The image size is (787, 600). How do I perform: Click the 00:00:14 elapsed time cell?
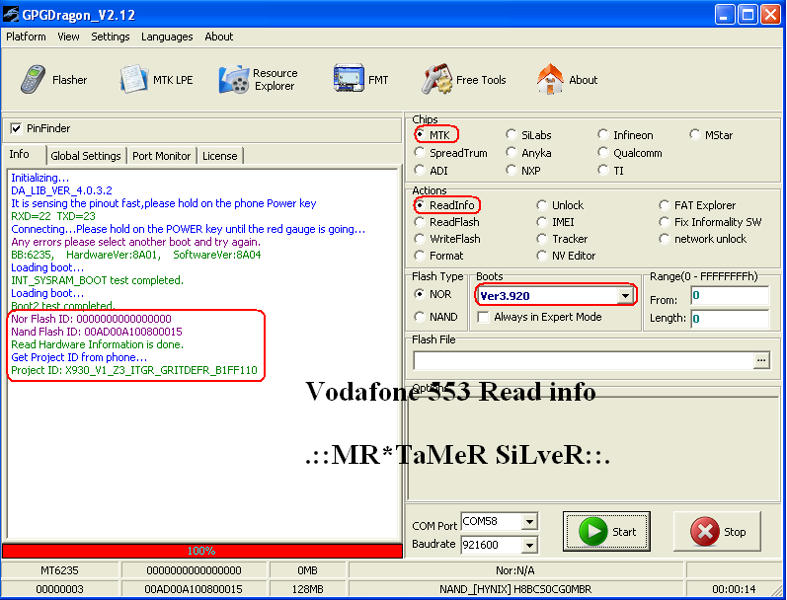coord(733,589)
